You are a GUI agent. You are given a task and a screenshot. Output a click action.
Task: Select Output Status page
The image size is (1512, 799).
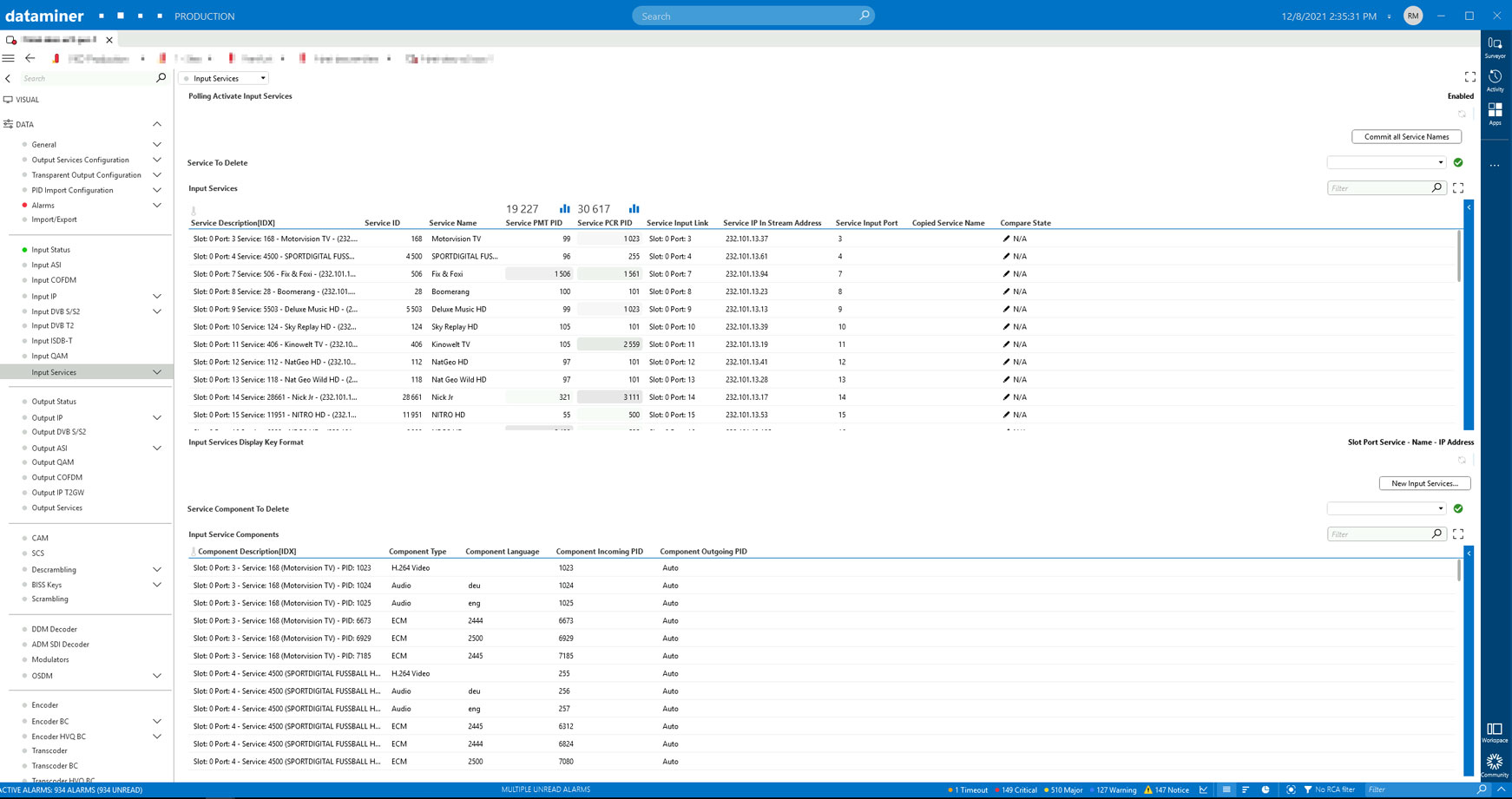click(54, 402)
